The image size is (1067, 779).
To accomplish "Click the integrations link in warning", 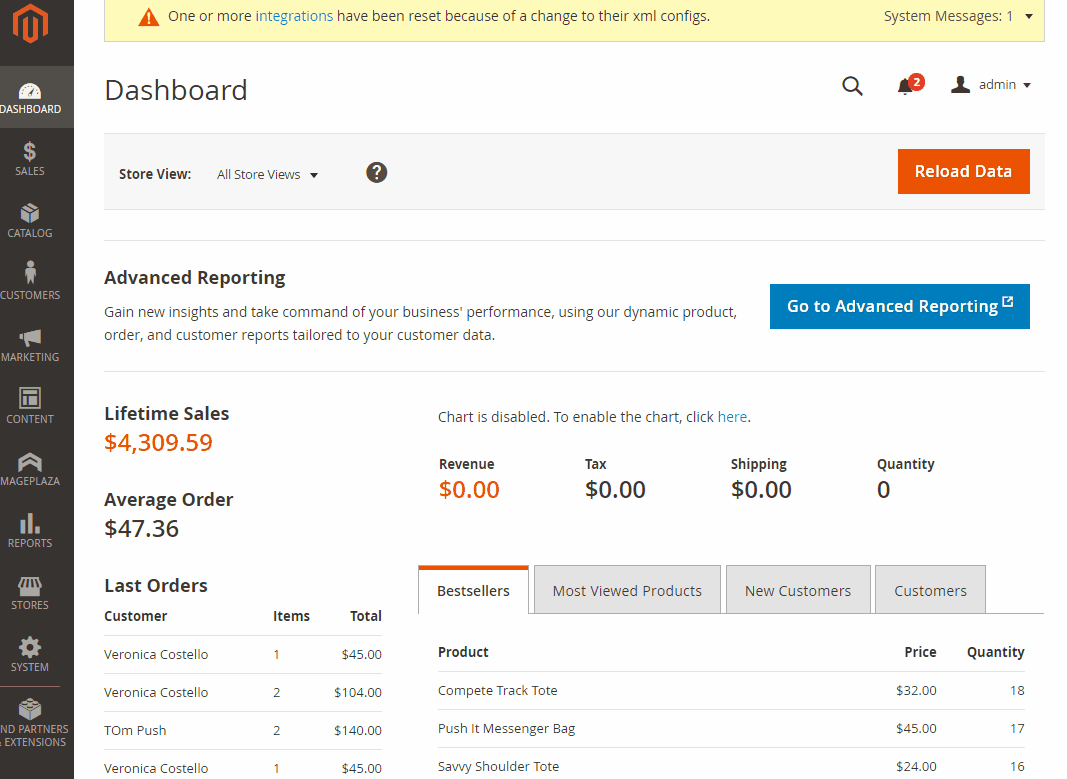I will 294,16.
